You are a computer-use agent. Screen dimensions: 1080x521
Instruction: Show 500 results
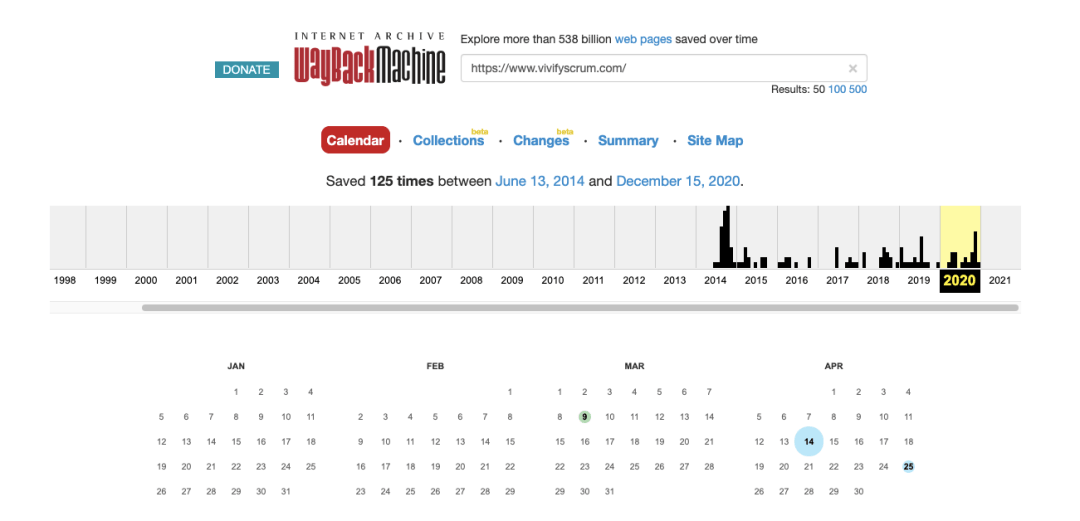(x=858, y=89)
